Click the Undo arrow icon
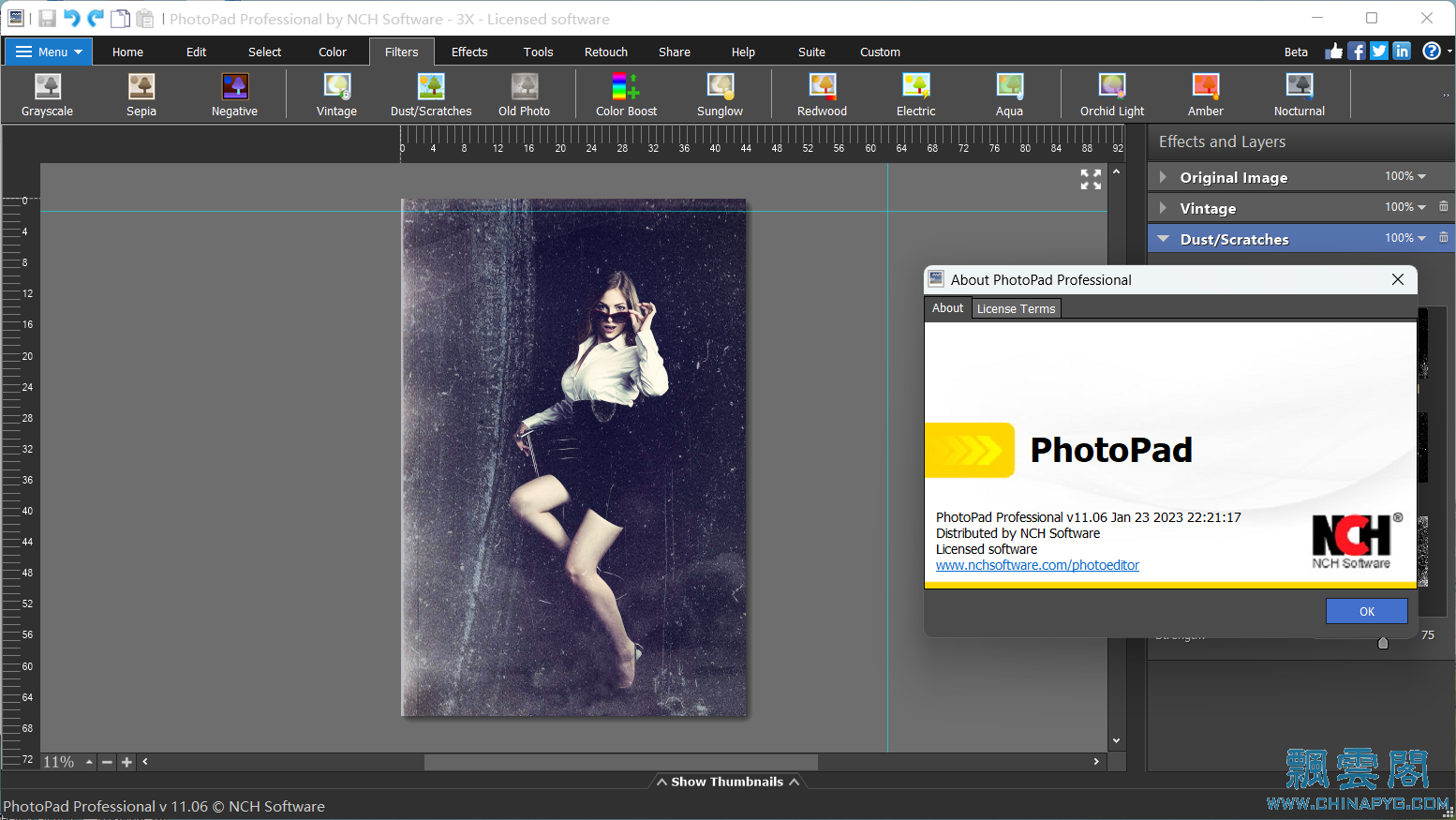The height and width of the screenshot is (820, 1456). click(x=71, y=18)
